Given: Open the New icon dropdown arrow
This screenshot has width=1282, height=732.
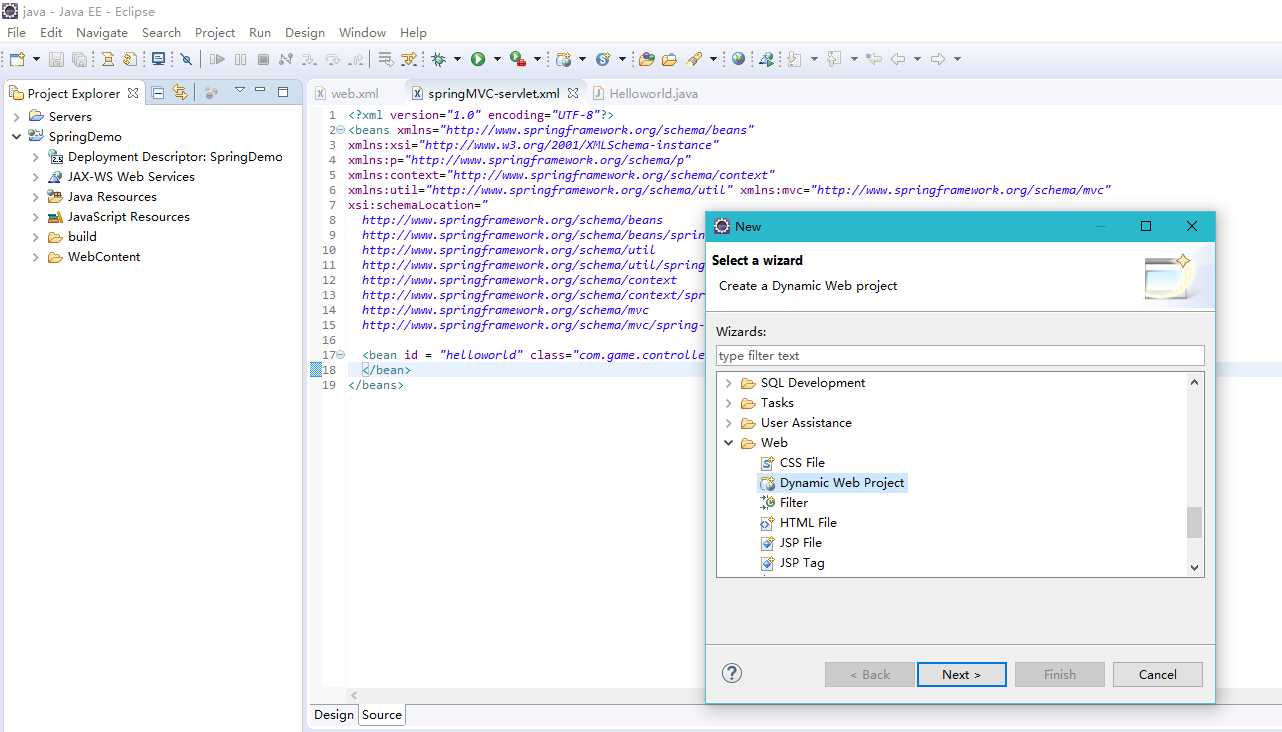Looking at the screenshot, I should 36,59.
